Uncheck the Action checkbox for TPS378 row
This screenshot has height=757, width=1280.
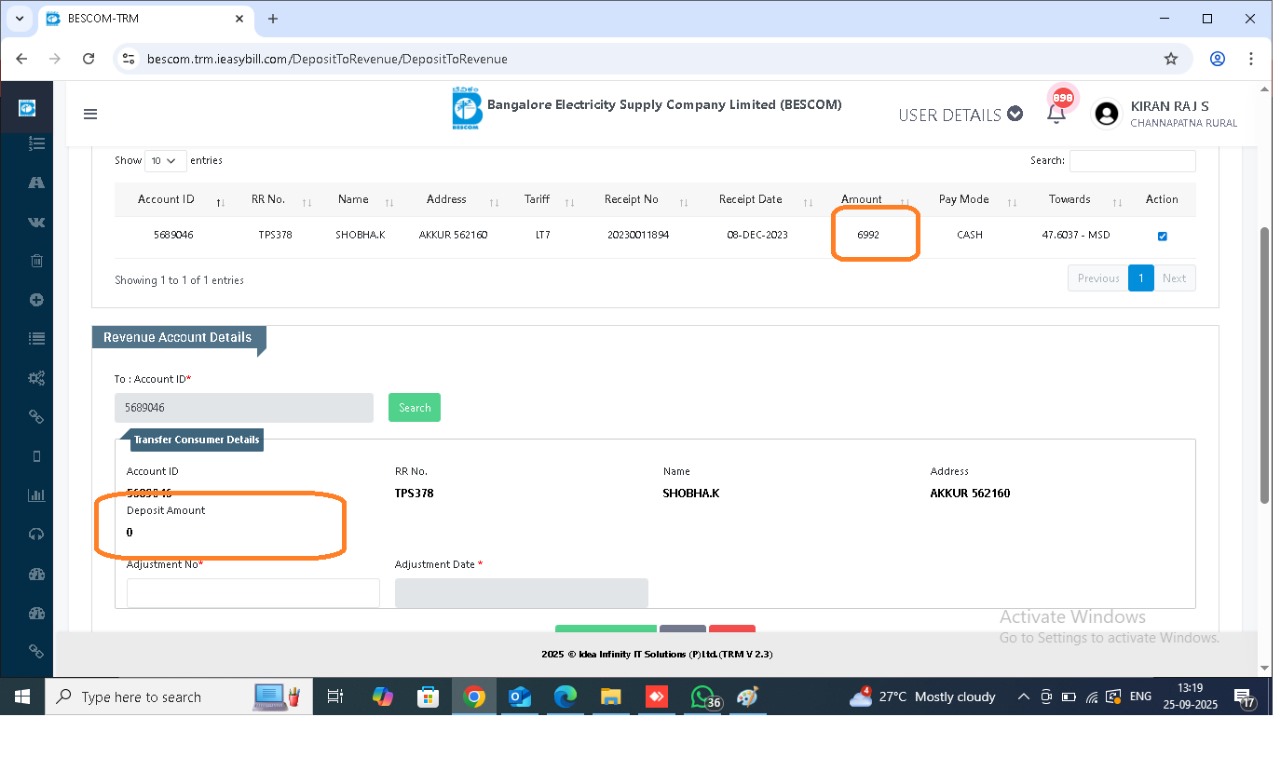(1161, 237)
